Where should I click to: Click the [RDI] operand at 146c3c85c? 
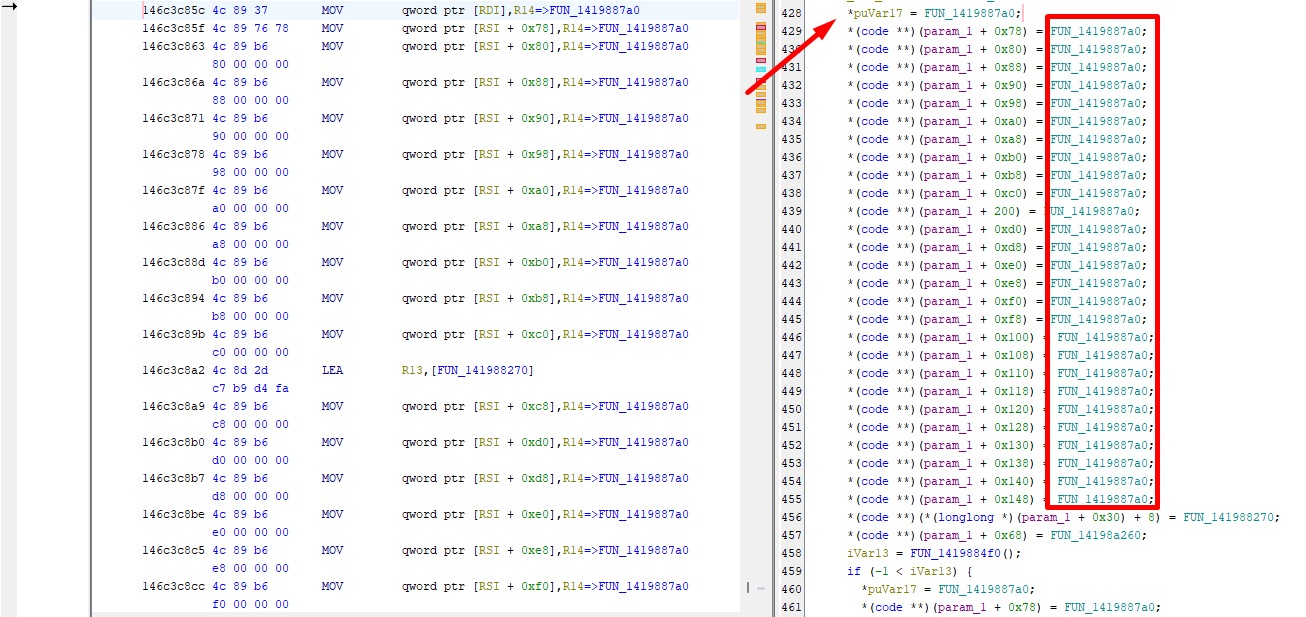pos(490,10)
